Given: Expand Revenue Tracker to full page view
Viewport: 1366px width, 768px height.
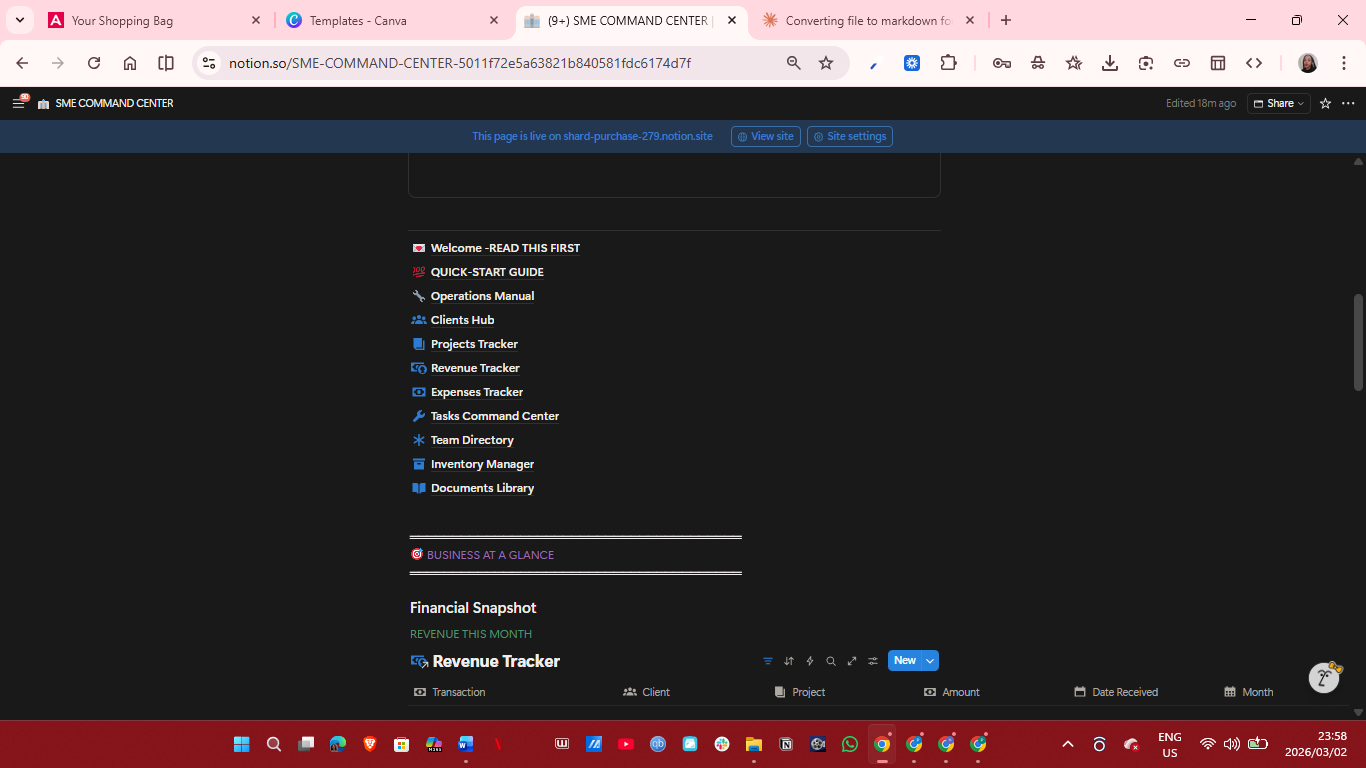Looking at the screenshot, I should click(x=852, y=660).
